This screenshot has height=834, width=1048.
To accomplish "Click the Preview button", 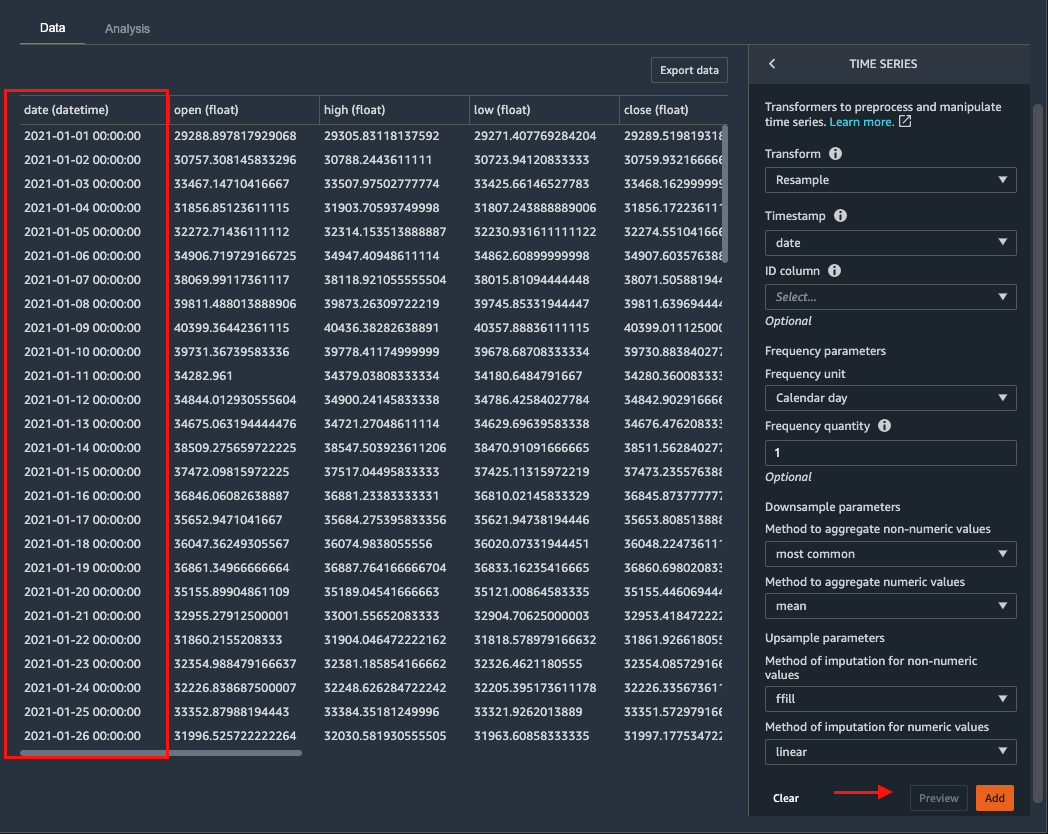I will (938, 798).
